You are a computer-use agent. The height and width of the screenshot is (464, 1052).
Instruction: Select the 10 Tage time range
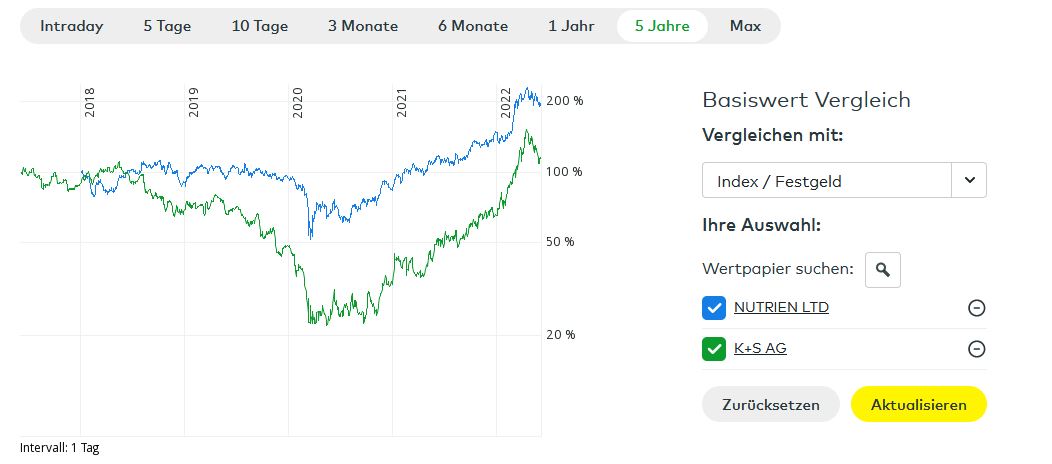click(x=260, y=26)
